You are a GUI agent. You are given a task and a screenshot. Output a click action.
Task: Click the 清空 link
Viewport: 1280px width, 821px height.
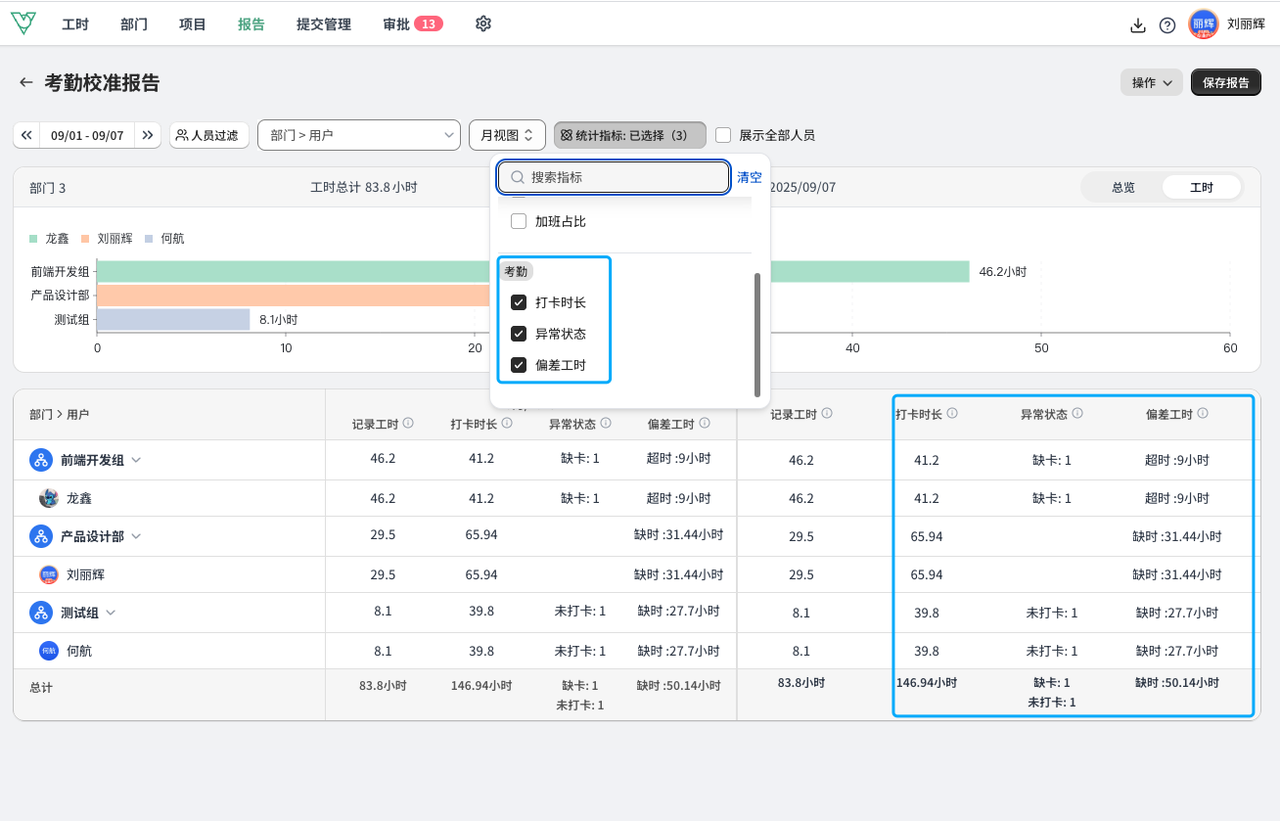click(749, 177)
